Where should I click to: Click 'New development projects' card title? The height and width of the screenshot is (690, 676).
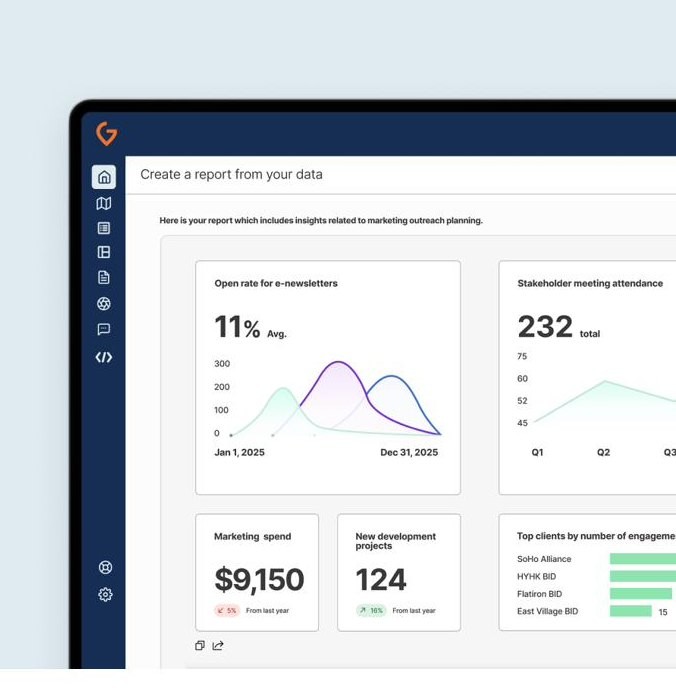pyautogui.click(x=396, y=541)
